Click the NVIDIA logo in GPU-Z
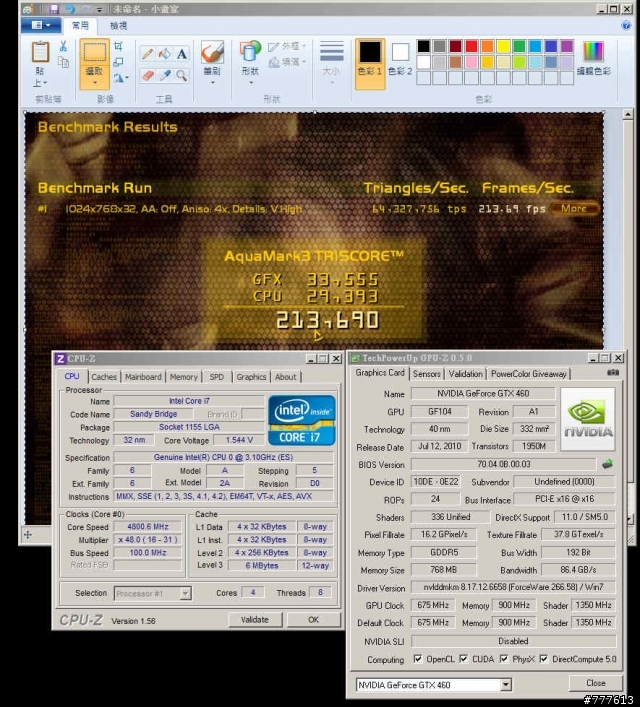640x708 pixels. [588, 419]
